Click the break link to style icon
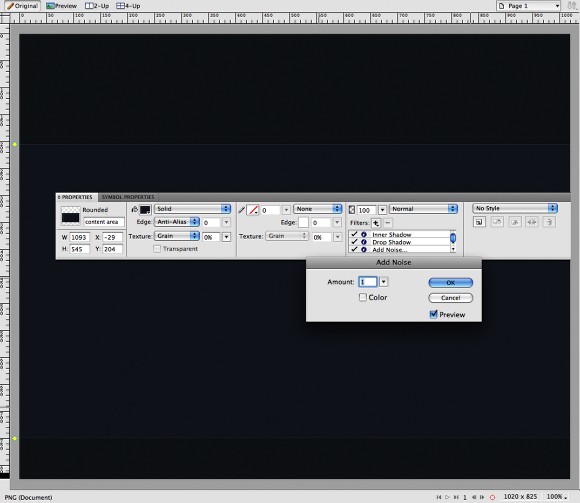 (x=515, y=222)
